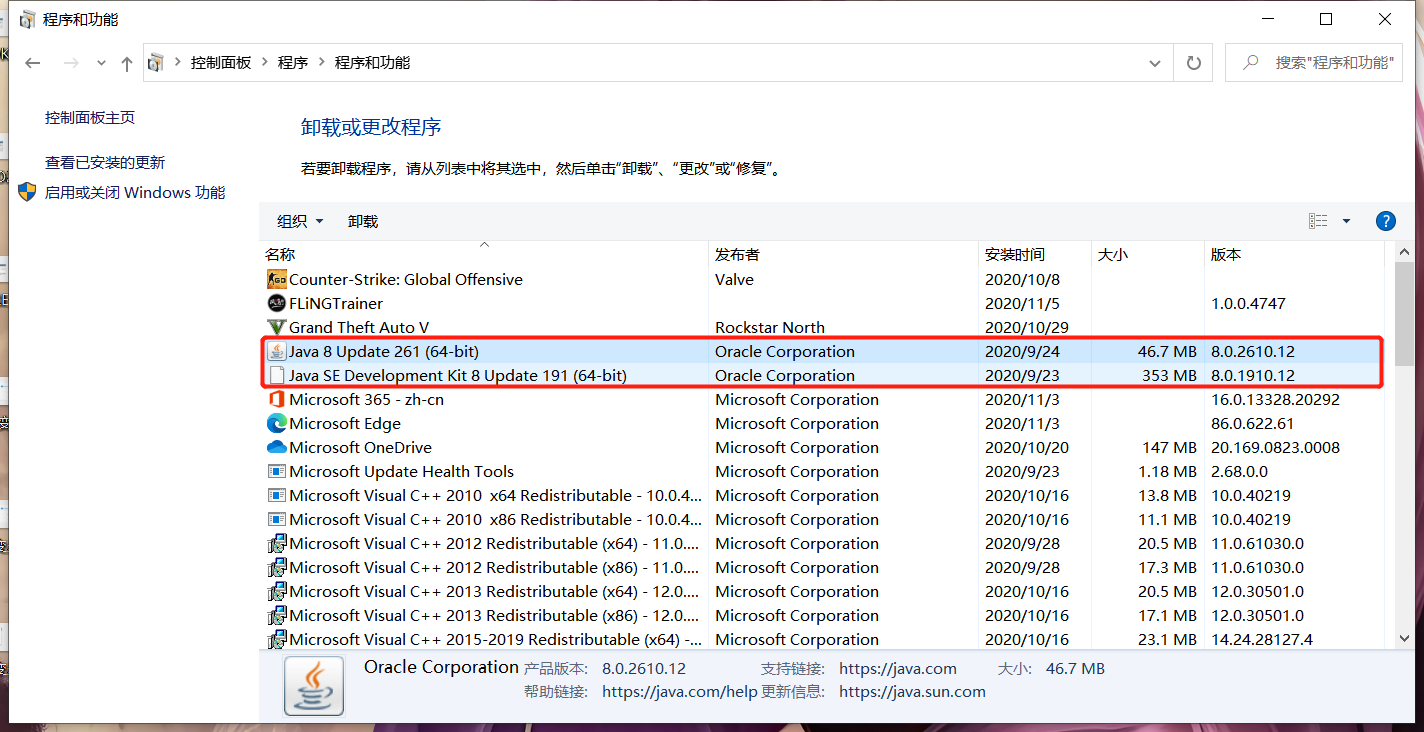Click 程序和功能 in the breadcrumb path

click(x=372, y=63)
